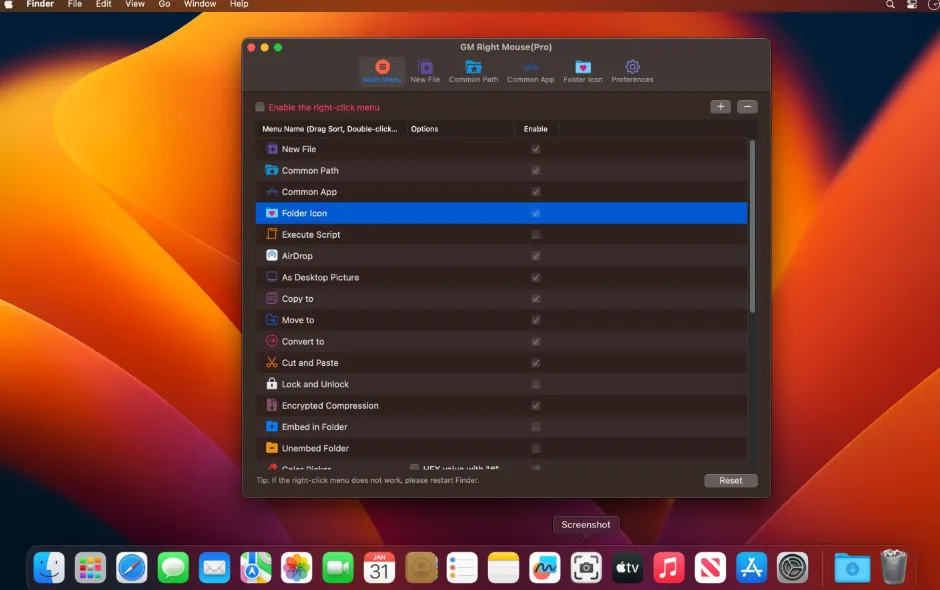This screenshot has height=590, width=940.
Task: Enable the Lock and Unlock checkbox
Action: click(535, 384)
